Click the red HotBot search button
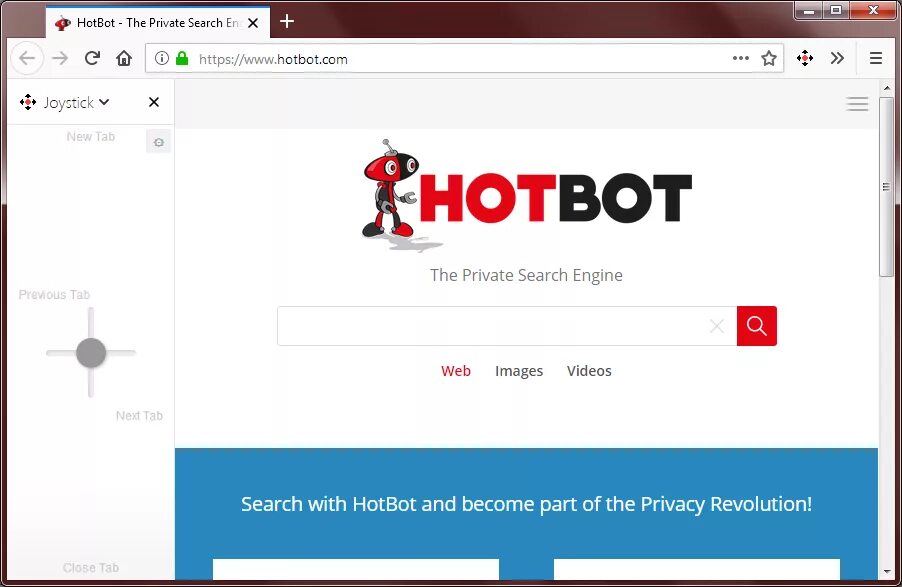 click(756, 326)
